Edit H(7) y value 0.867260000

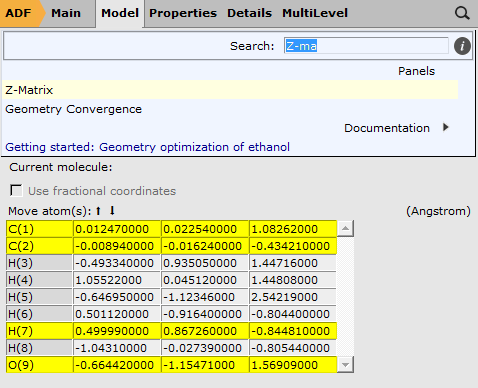(205, 331)
